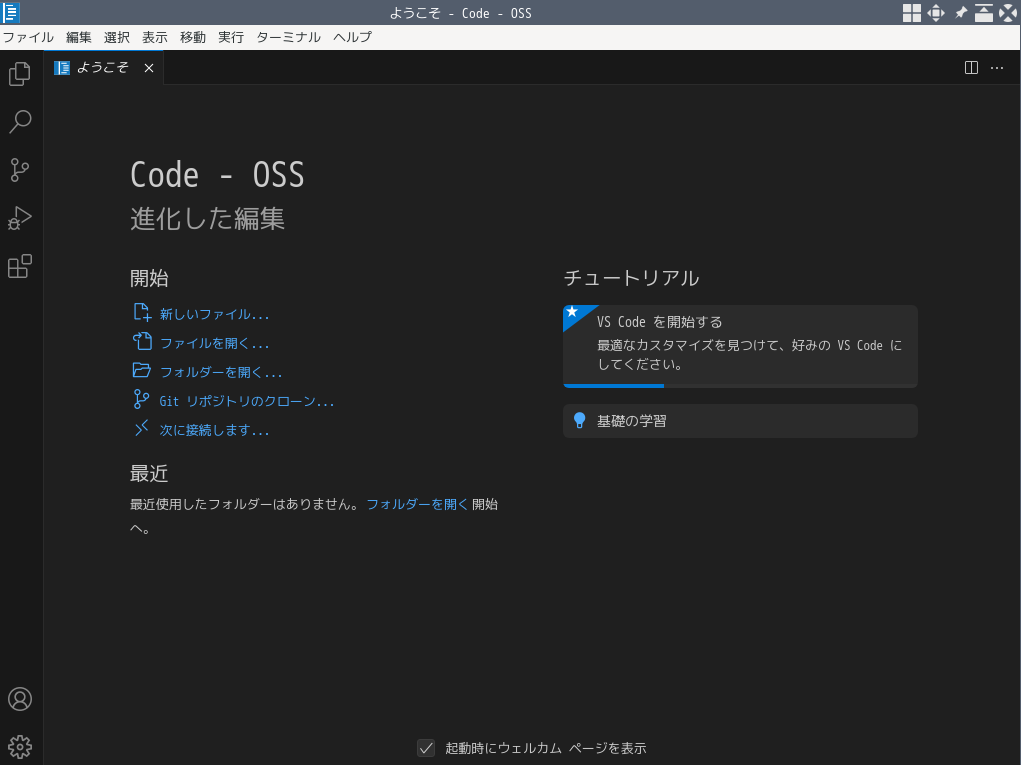Click the チュートリアル heading

[x=632, y=278]
